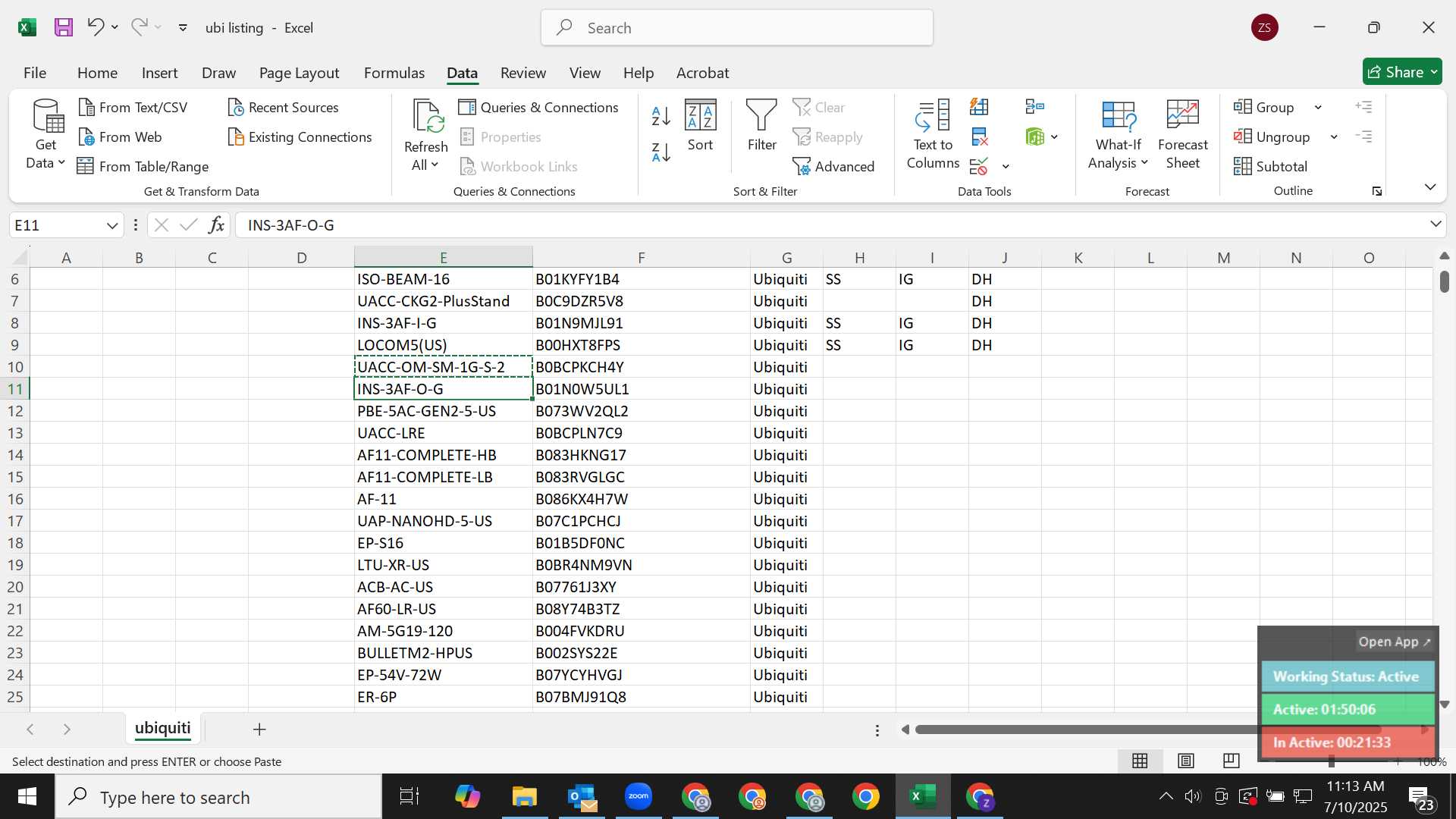Screen dimensions: 1456x819
Task: Switch to the Home tab
Action: pos(97,73)
